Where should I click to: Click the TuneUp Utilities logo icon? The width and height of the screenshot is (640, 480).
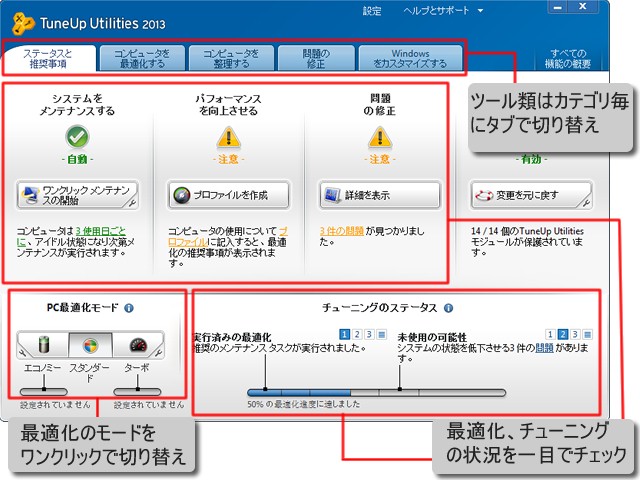click(x=23, y=24)
